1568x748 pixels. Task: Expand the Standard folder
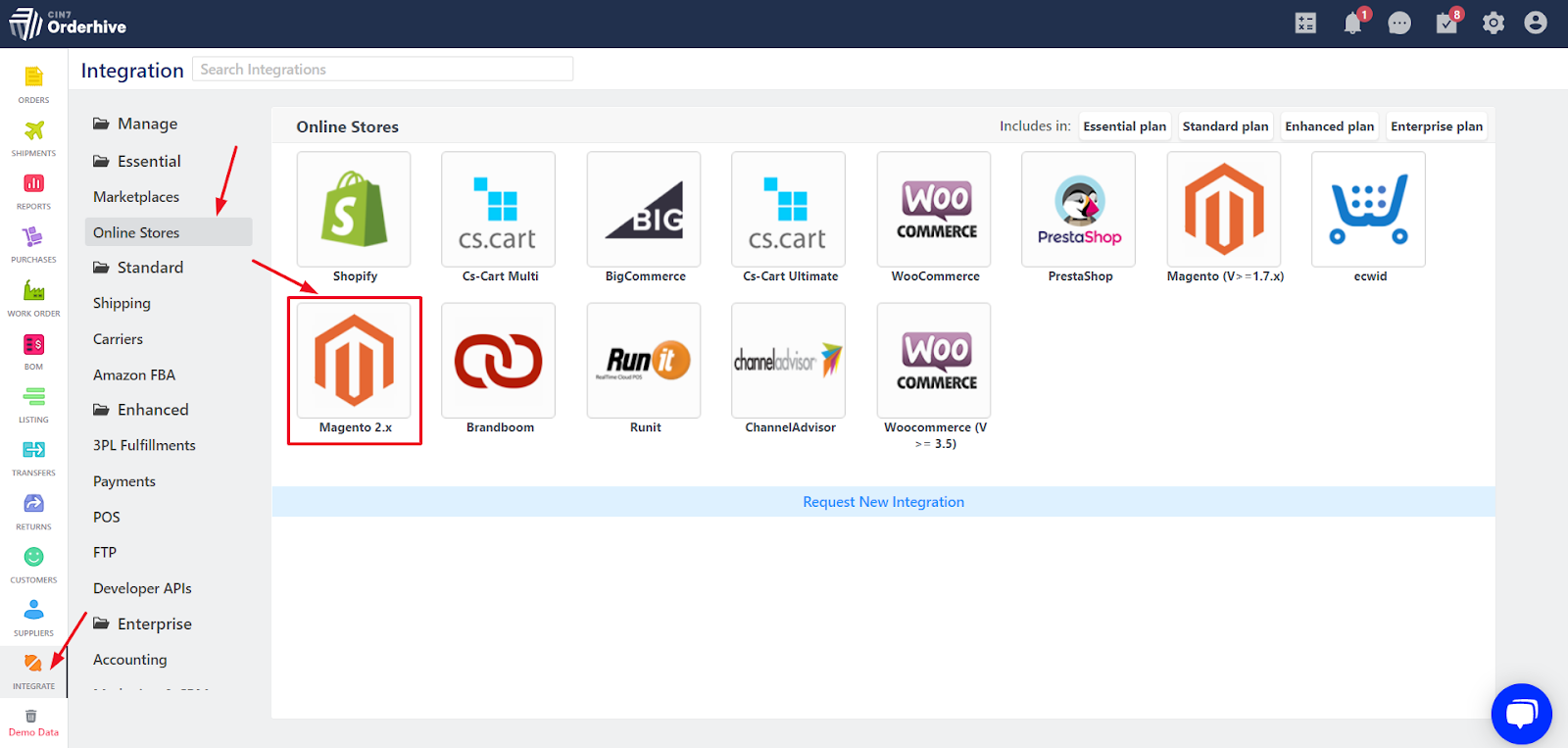point(138,268)
